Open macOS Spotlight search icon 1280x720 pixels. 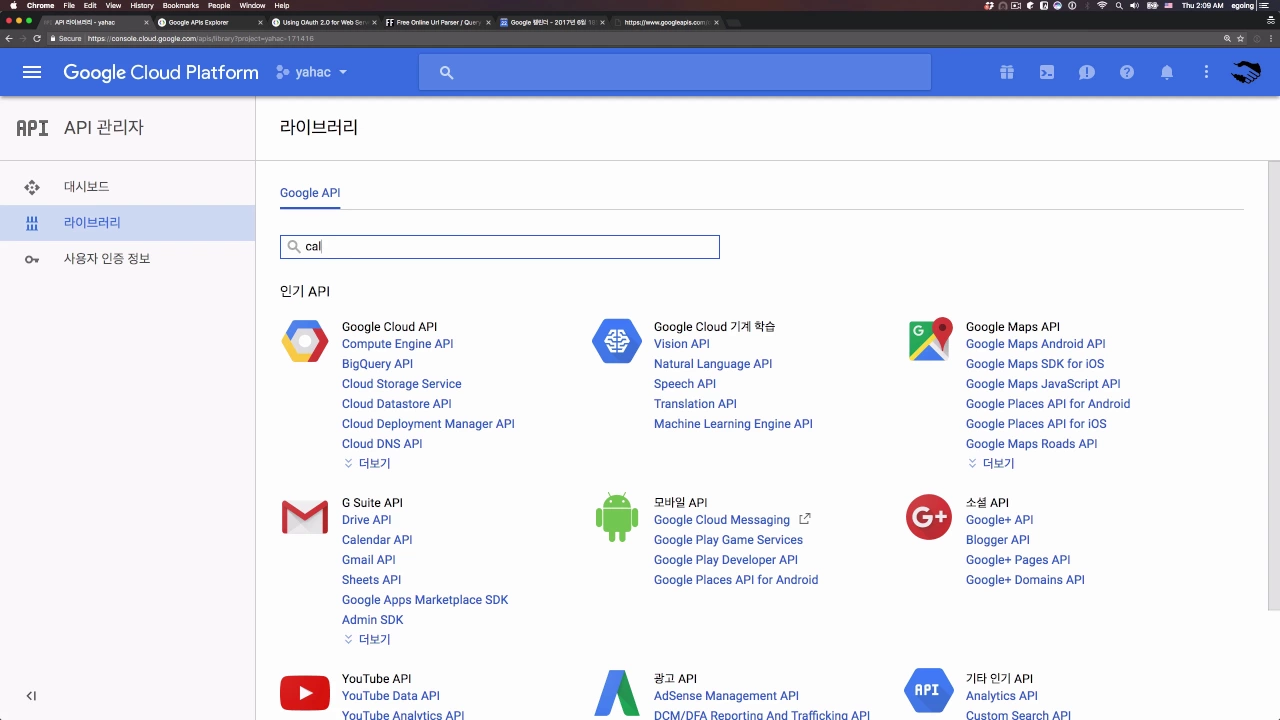[1119, 5]
